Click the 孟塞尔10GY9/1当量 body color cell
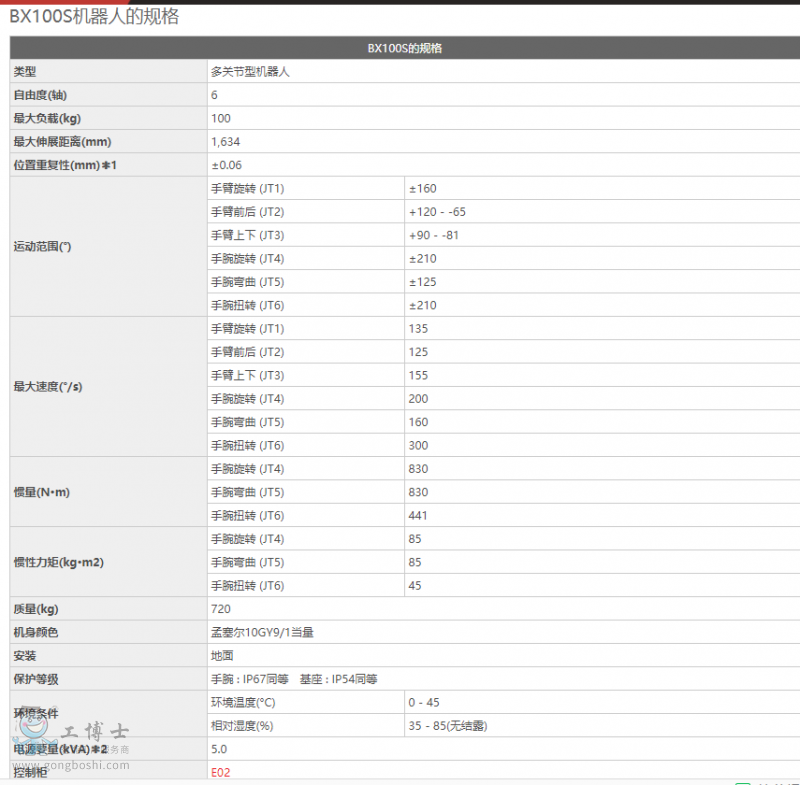 pos(263,632)
